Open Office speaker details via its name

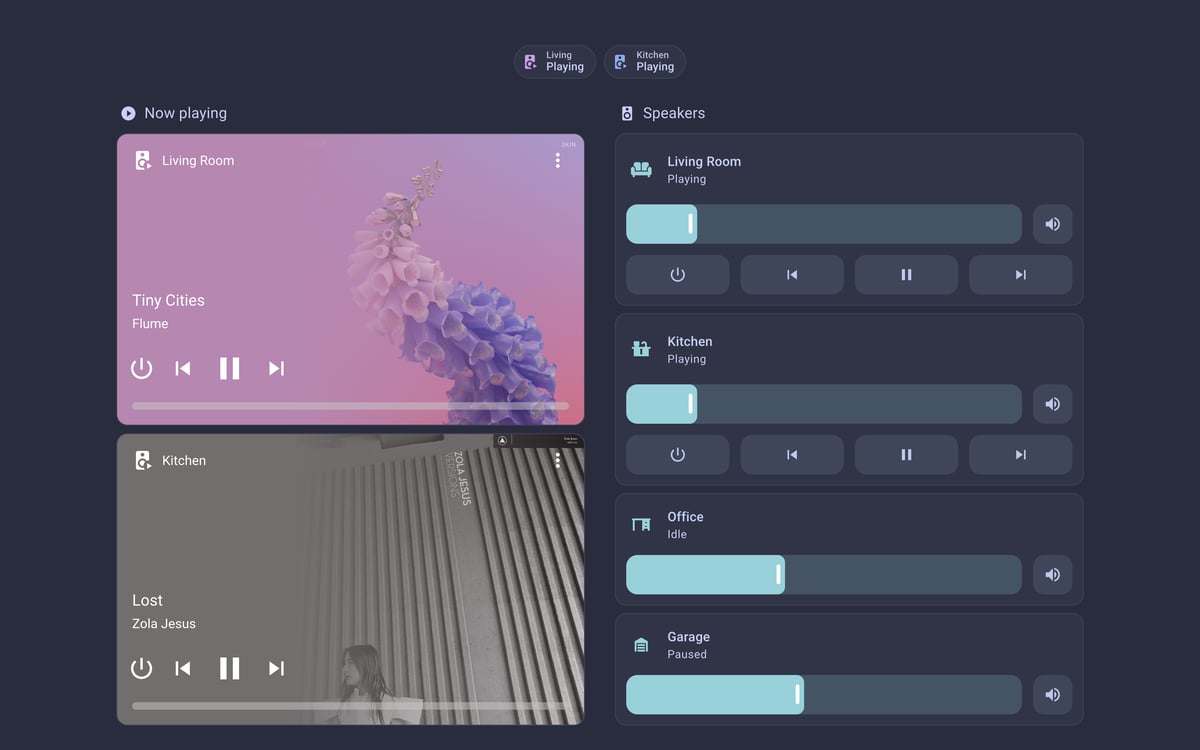pos(685,517)
